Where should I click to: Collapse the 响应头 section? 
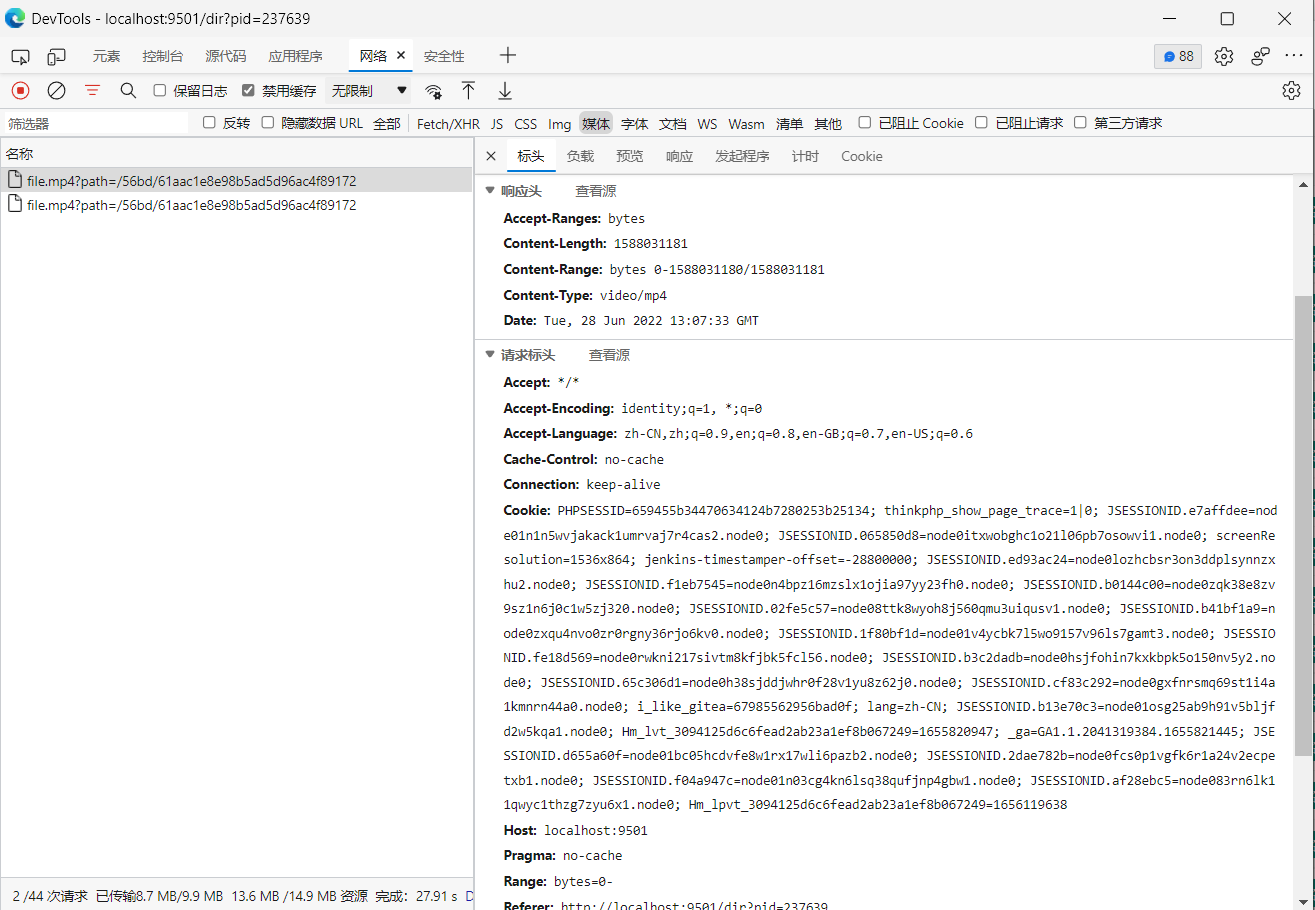tap(490, 191)
